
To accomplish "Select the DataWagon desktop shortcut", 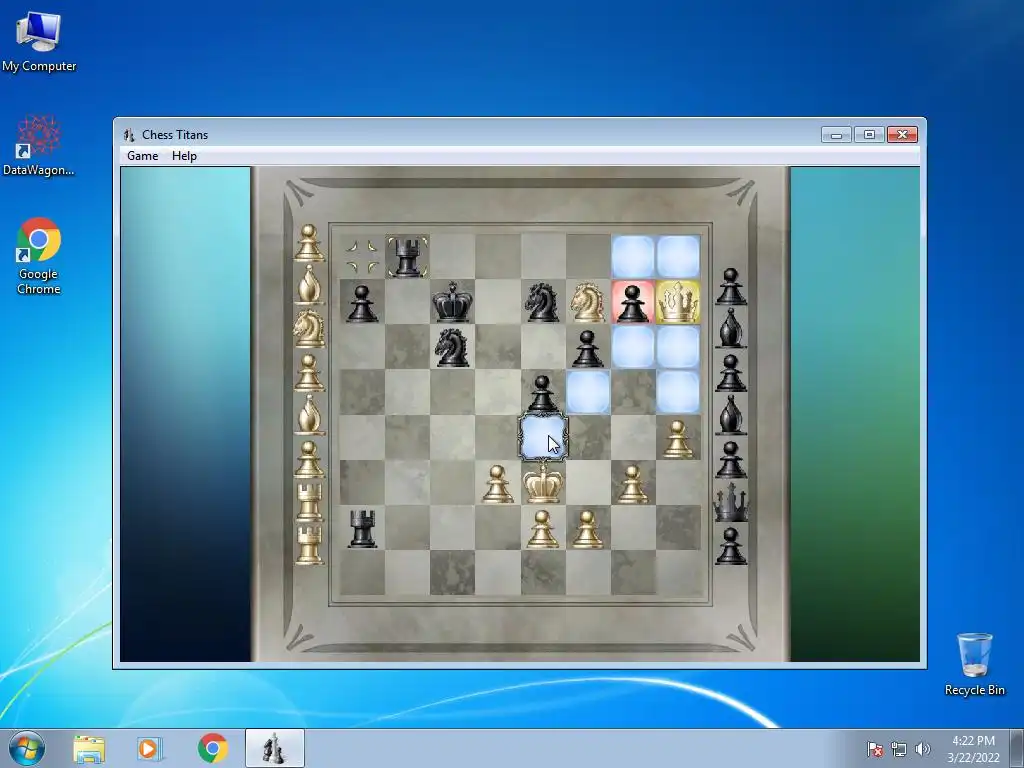I will point(39,145).
